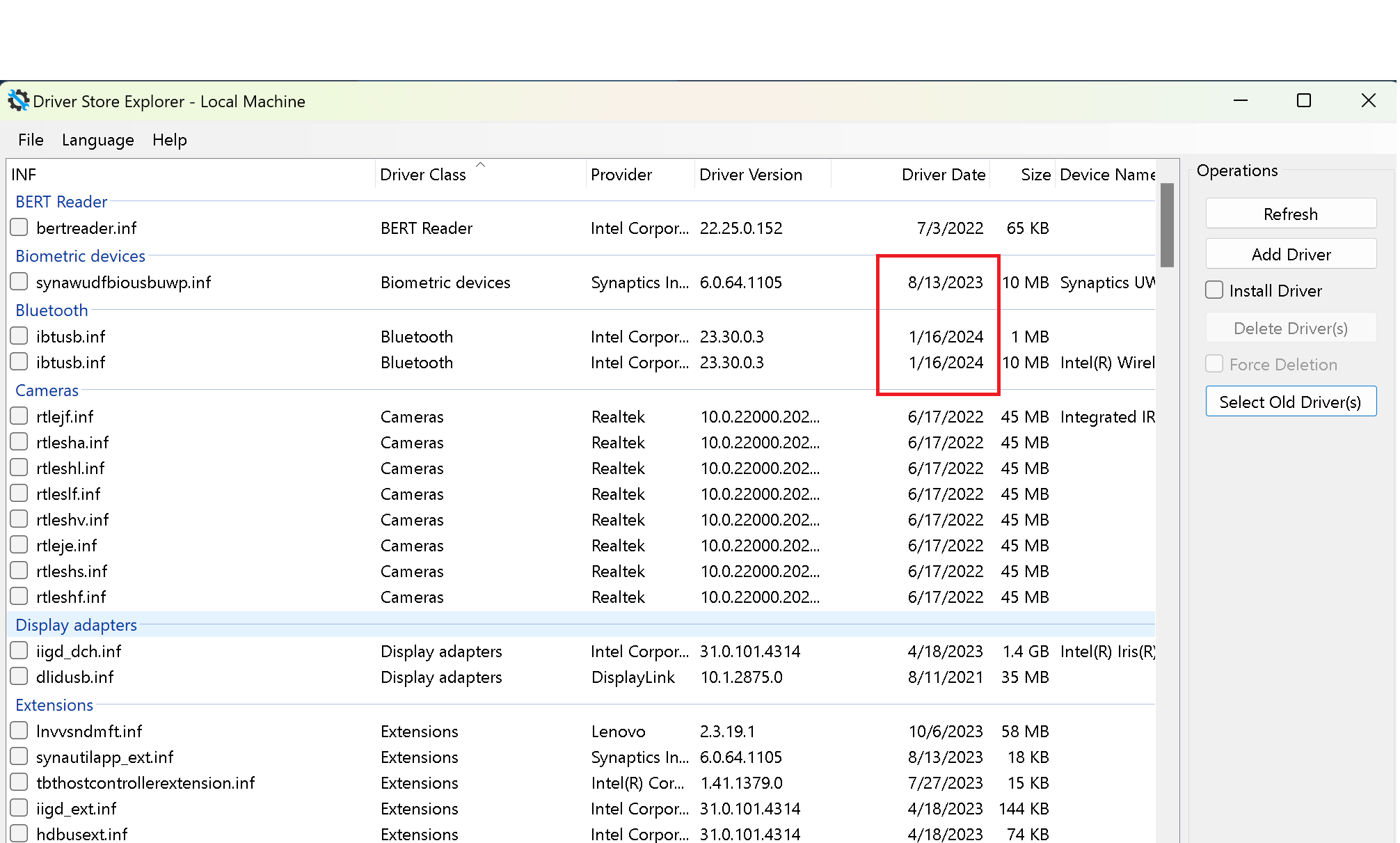
Task: Sort by Driver Date column header
Action: coord(943,175)
